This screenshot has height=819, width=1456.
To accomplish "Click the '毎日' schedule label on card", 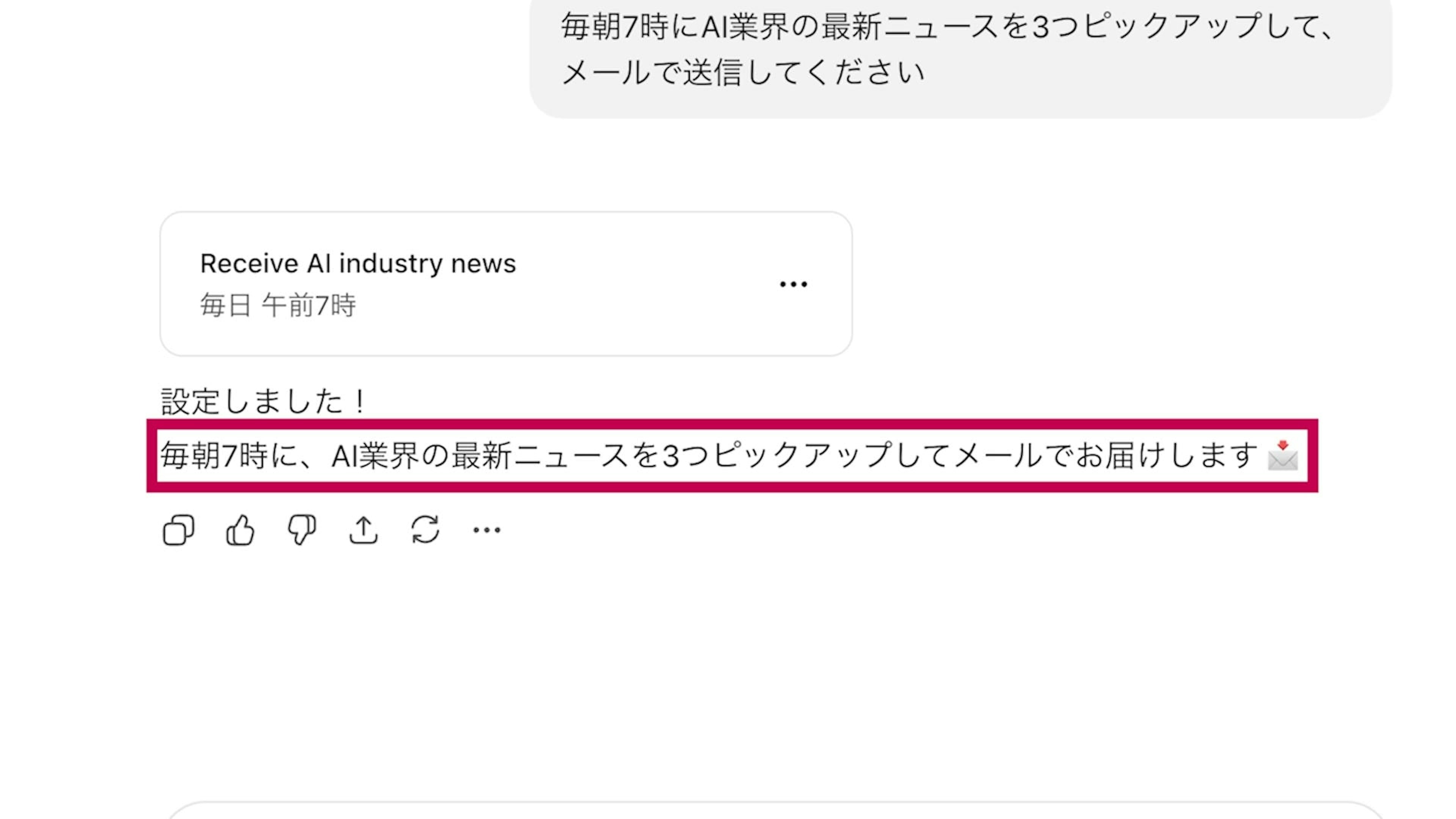I will pyautogui.click(x=225, y=306).
